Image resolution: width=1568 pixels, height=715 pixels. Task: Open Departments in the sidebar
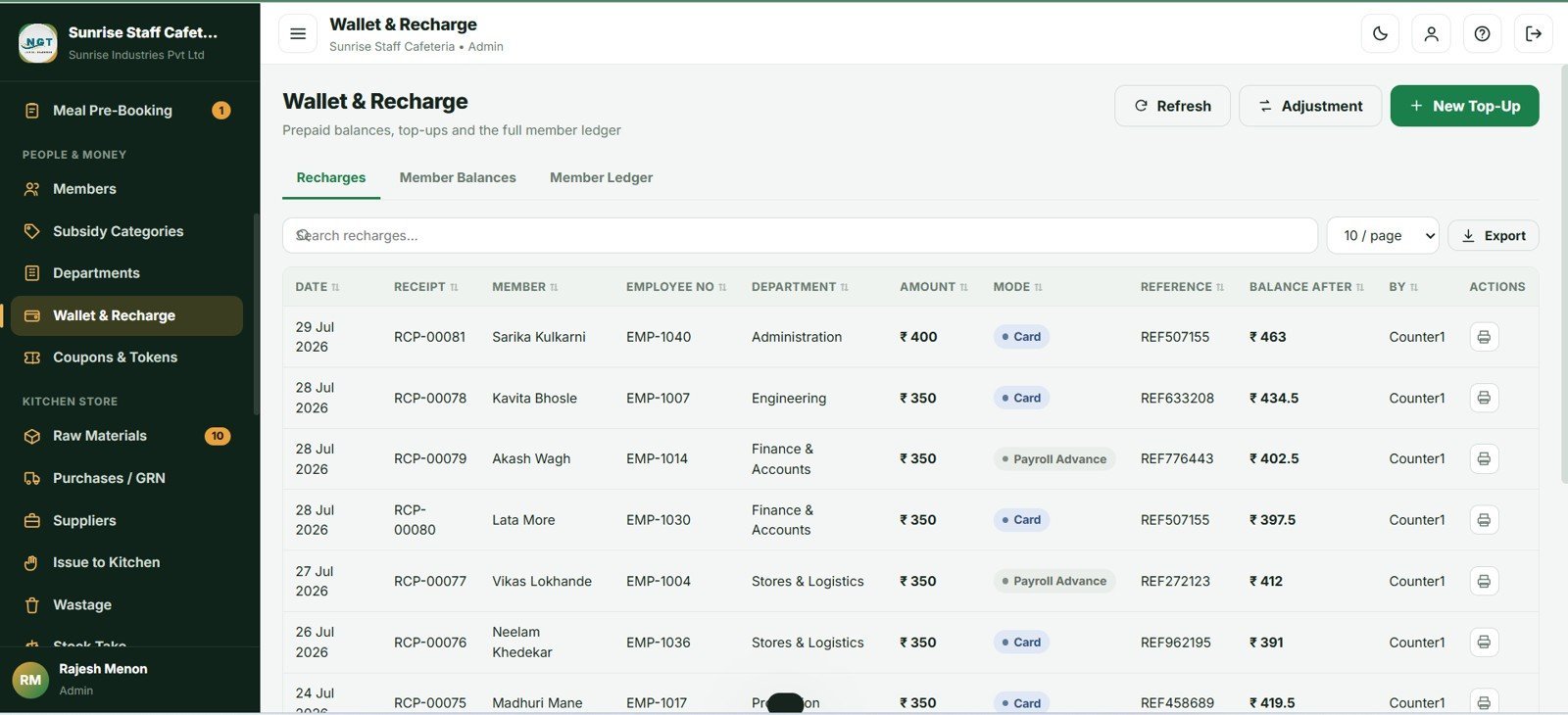(126, 273)
